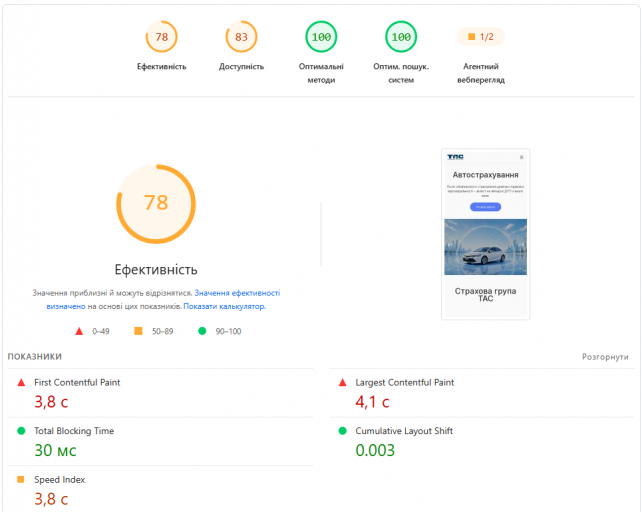
Task: Click the '0–49' legend range text
Action: pos(101,331)
